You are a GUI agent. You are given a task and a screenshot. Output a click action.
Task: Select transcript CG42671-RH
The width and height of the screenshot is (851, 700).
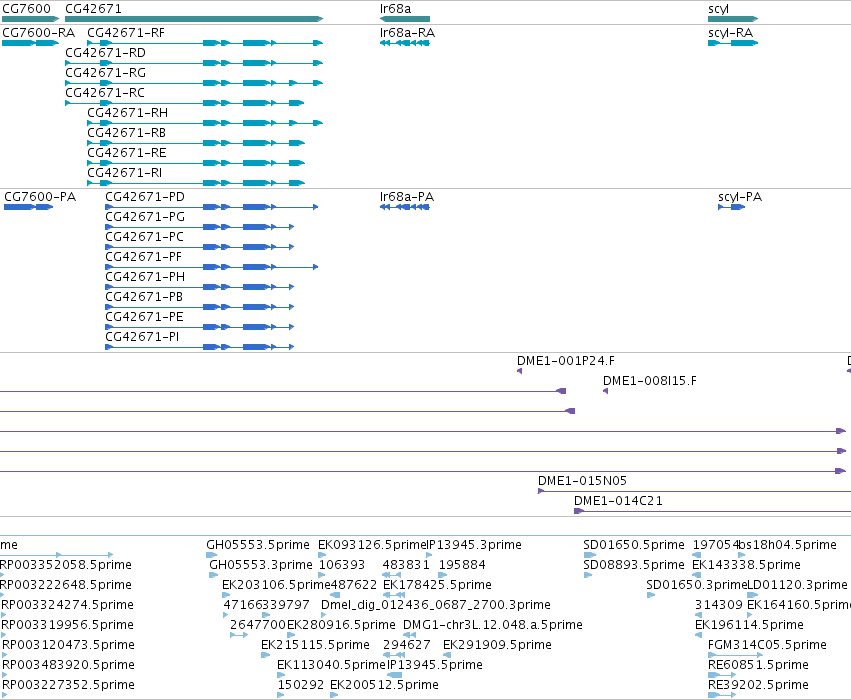tap(128, 113)
